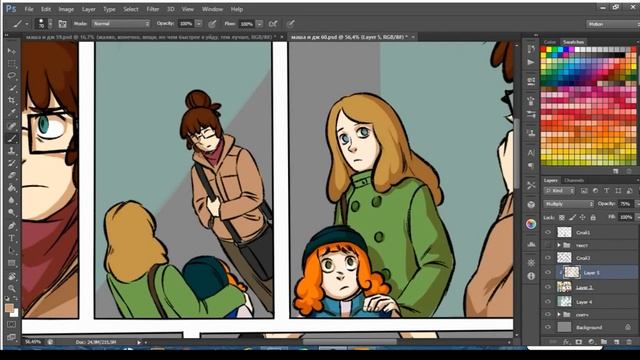This screenshot has height=360, width=640.
Task: Click the Create new group folder icon
Action: coord(604,342)
